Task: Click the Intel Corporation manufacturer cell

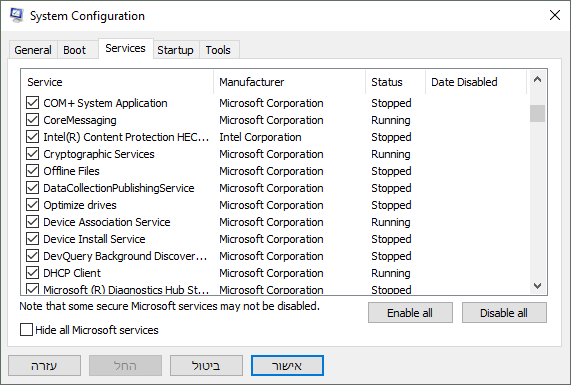Action: coord(260,137)
